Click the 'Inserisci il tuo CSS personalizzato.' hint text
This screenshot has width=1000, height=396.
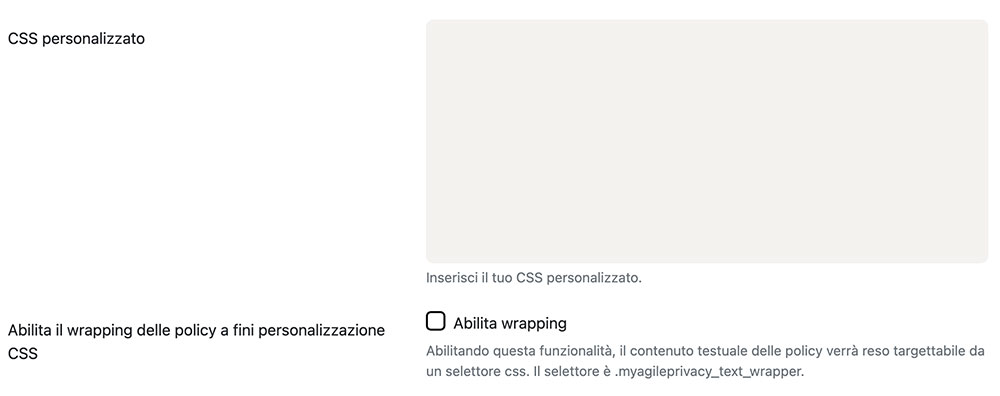coord(534,279)
